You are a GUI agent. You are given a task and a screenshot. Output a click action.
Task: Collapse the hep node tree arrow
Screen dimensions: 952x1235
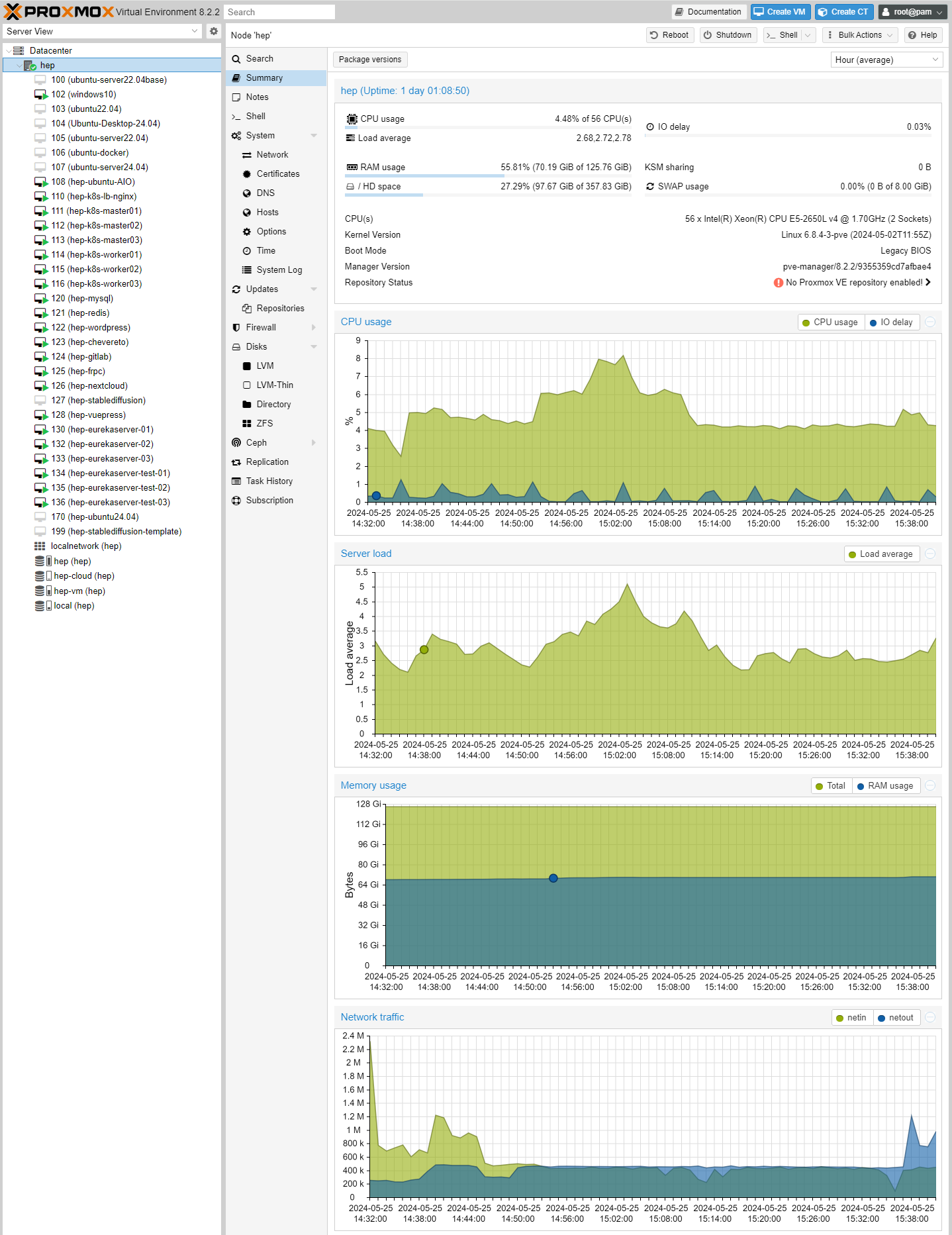(x=19, y=66)
